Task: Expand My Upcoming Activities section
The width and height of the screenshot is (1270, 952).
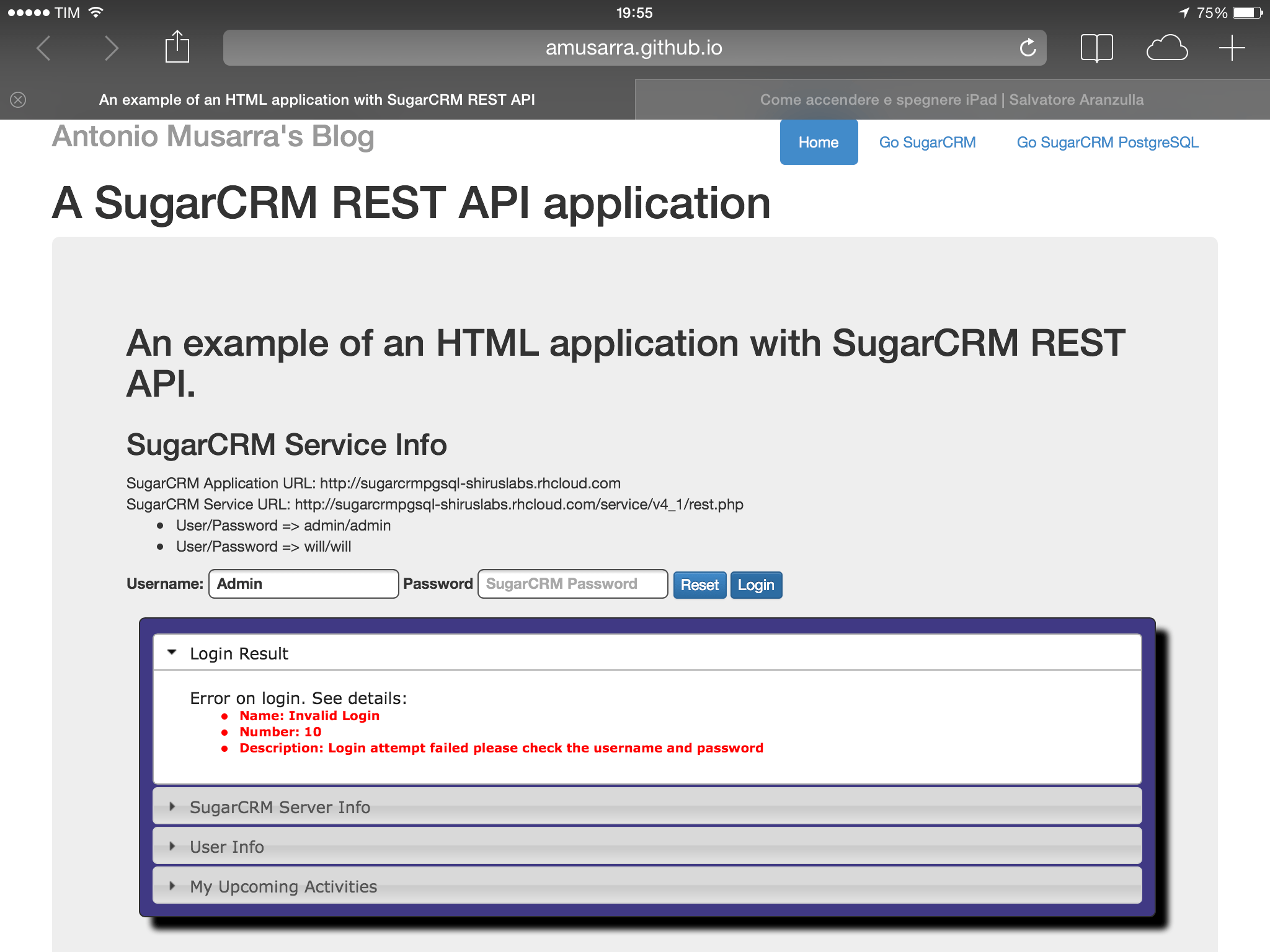Action: (647, 886)
